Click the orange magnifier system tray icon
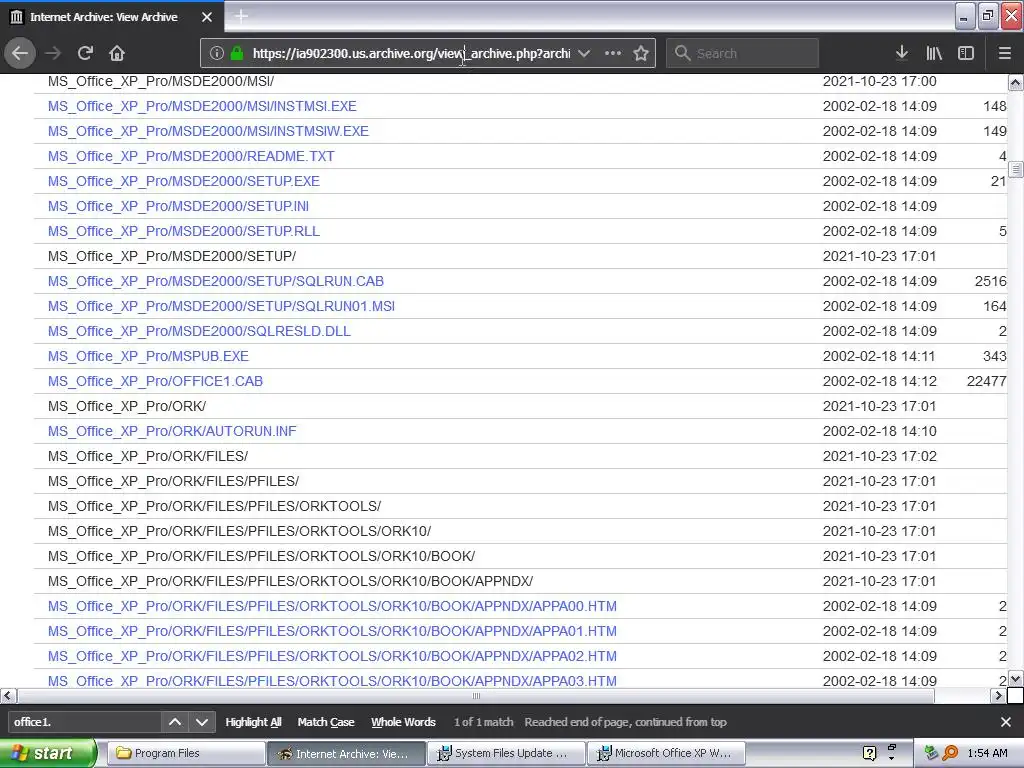 click(950, 753)
